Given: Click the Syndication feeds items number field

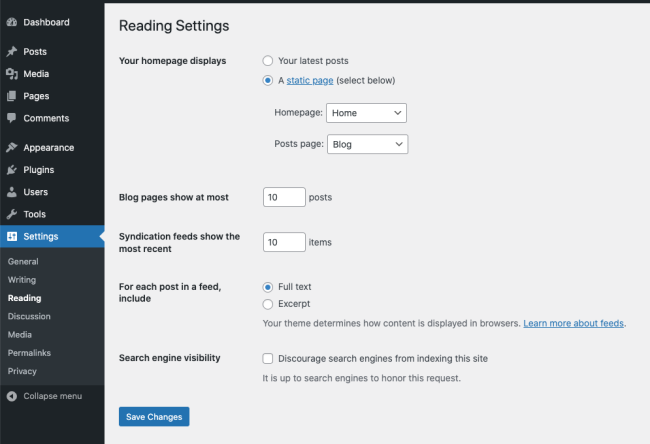Looking at the screenshot, I should 284,242.
